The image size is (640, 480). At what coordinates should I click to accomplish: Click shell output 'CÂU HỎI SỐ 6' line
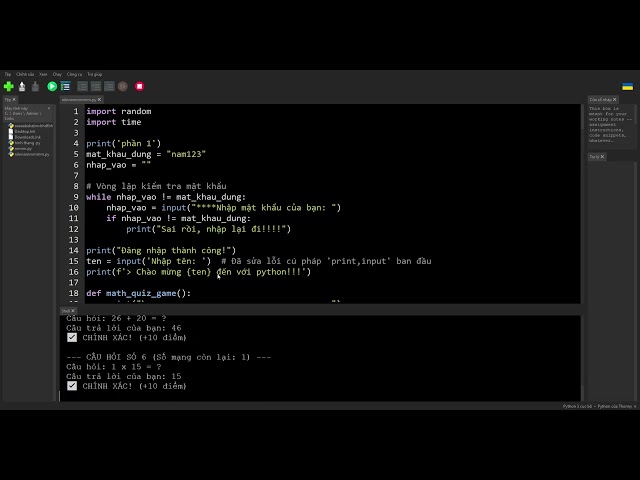point(169,357)
